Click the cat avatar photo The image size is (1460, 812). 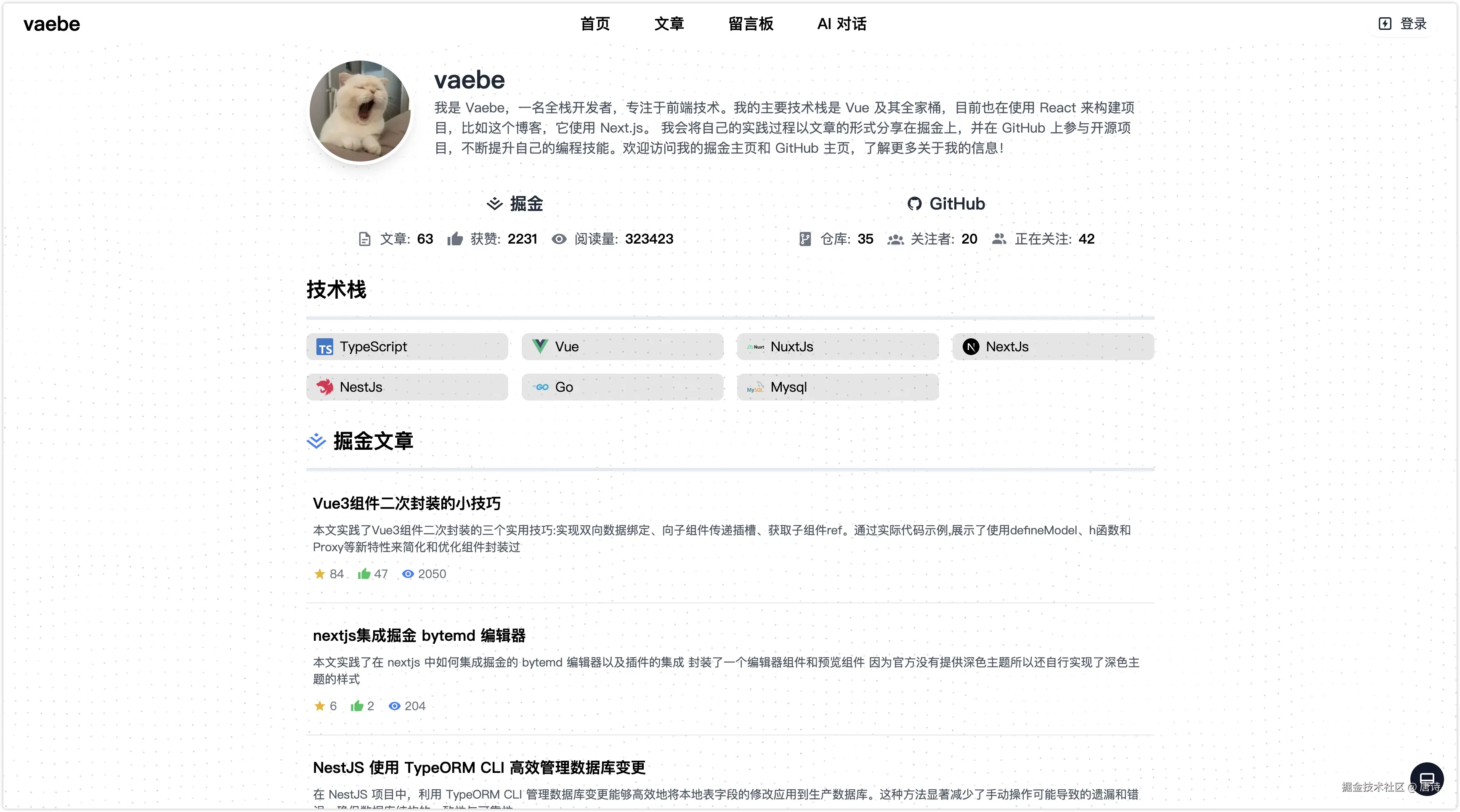[x=360, y=111]
